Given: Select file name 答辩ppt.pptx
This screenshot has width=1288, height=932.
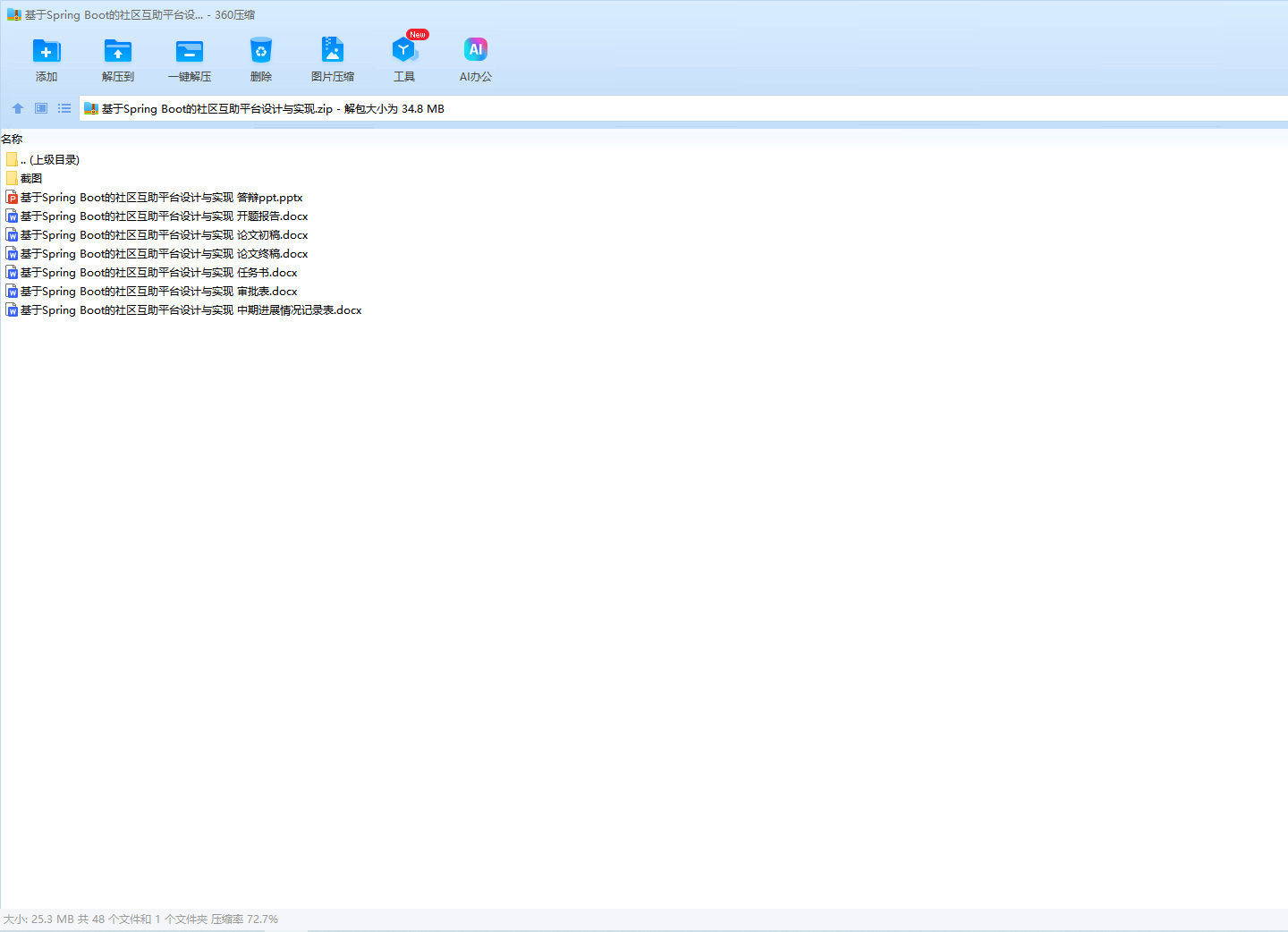Looking at the screenshot, I should point(162,197).
